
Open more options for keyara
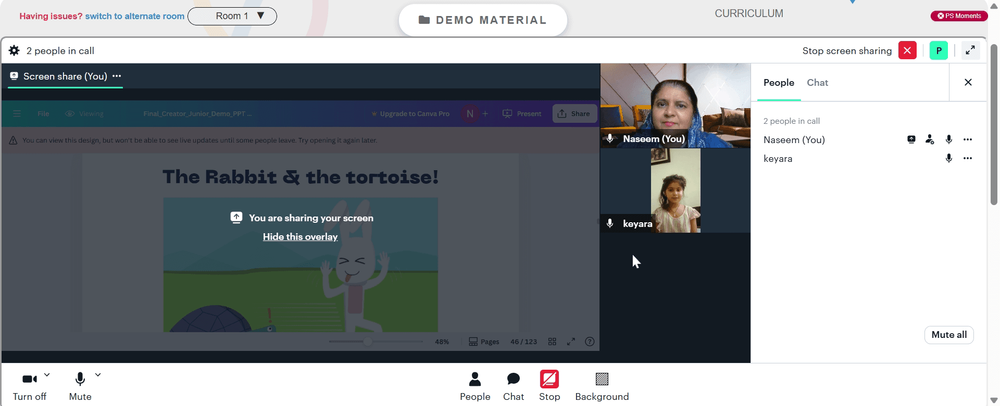tap(967, 158)
